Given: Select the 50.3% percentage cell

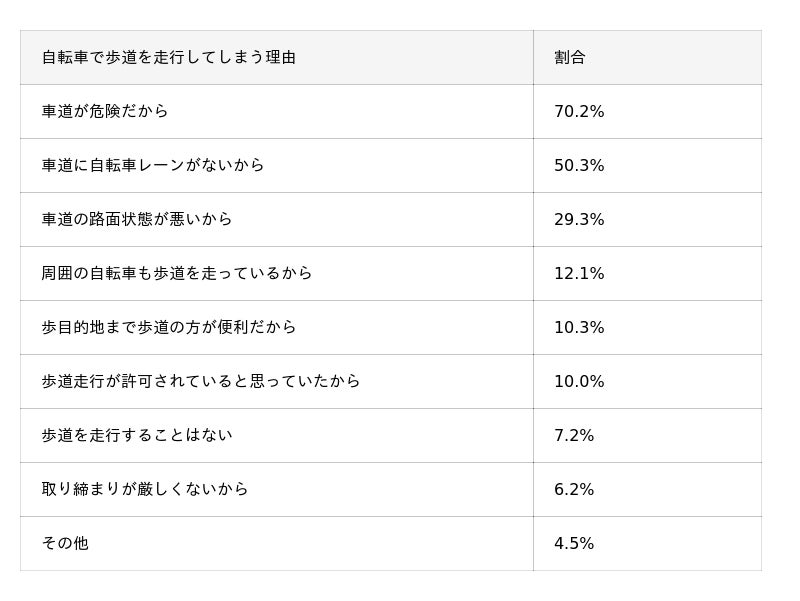Looking at the screenshot, I should click(647, 165).
